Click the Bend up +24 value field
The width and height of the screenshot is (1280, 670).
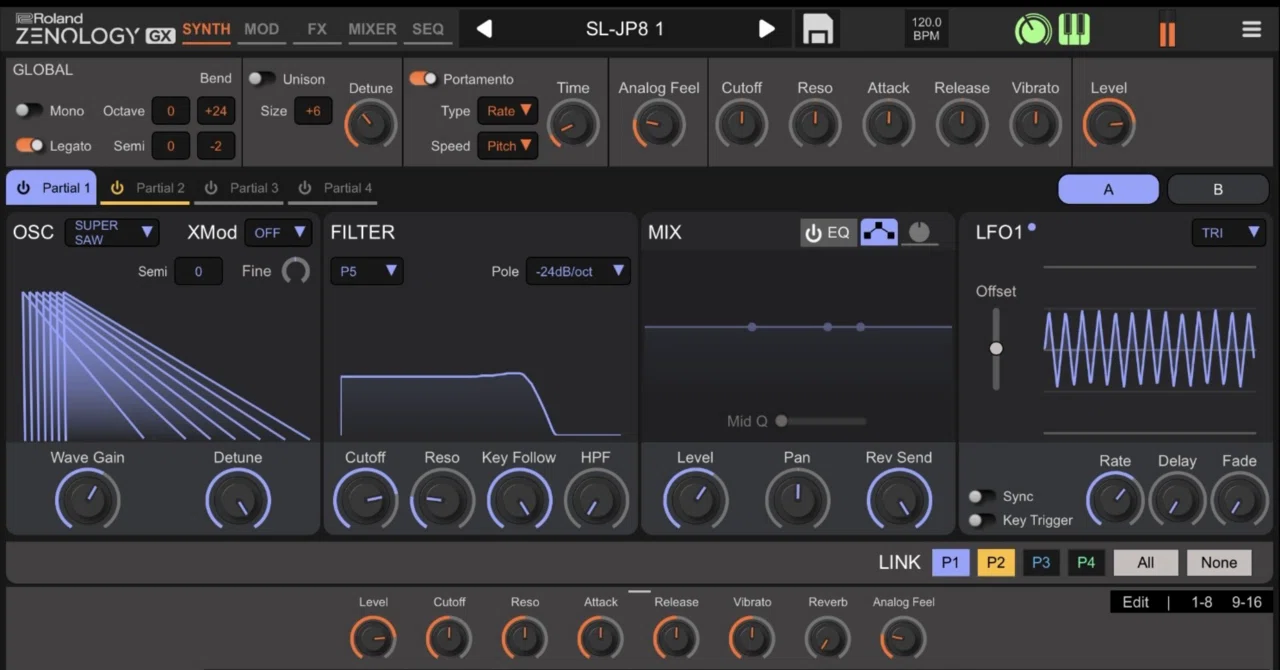[216, 111]
